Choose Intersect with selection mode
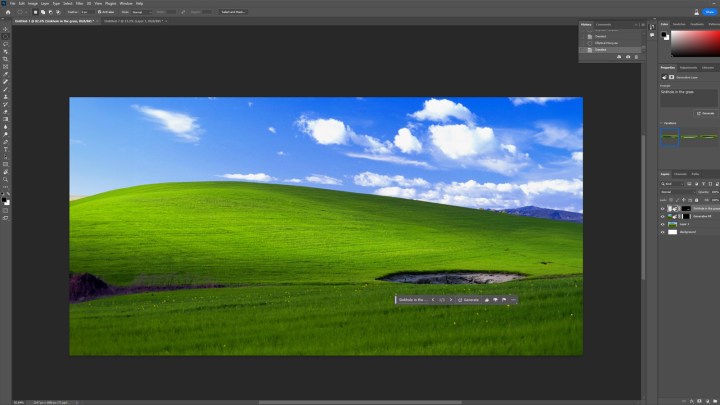720x405 pixels. pos(58,12)
